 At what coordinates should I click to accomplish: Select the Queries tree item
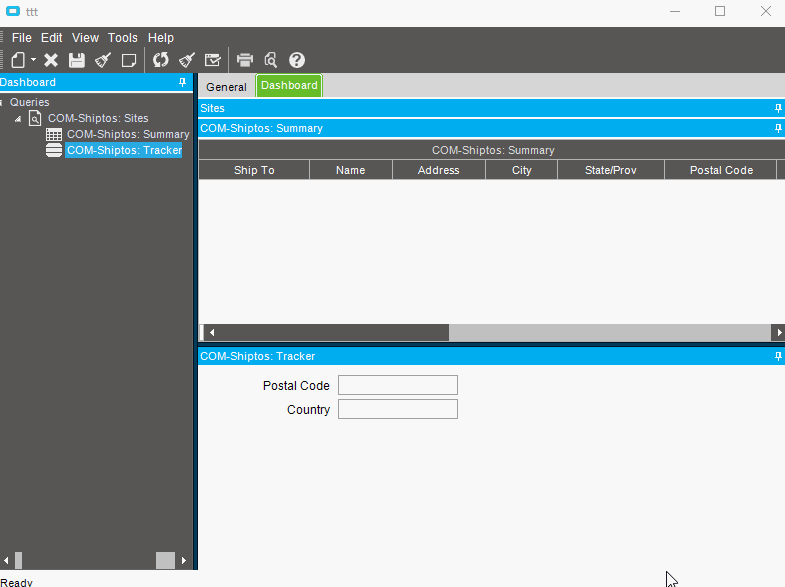click(x=30, y=102)
